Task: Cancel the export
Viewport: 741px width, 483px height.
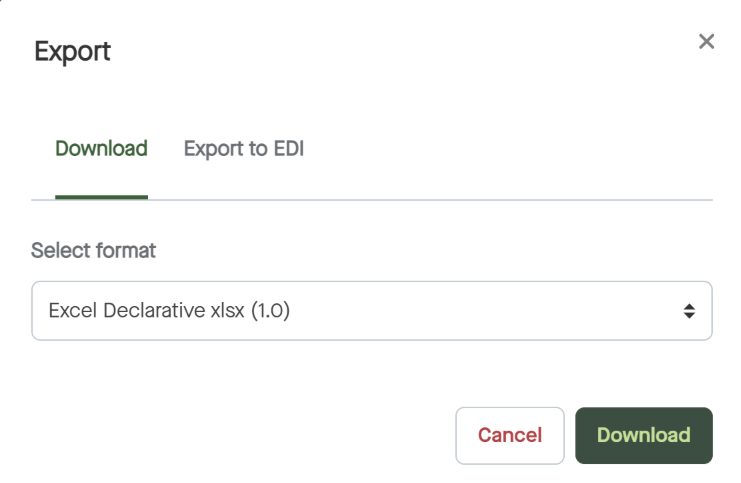Action: point(509,435)
